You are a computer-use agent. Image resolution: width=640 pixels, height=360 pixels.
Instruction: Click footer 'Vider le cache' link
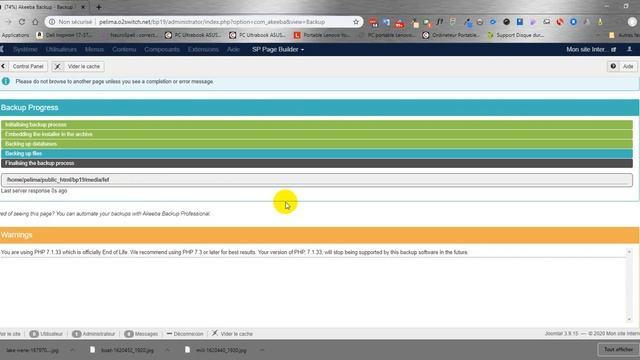232,334
